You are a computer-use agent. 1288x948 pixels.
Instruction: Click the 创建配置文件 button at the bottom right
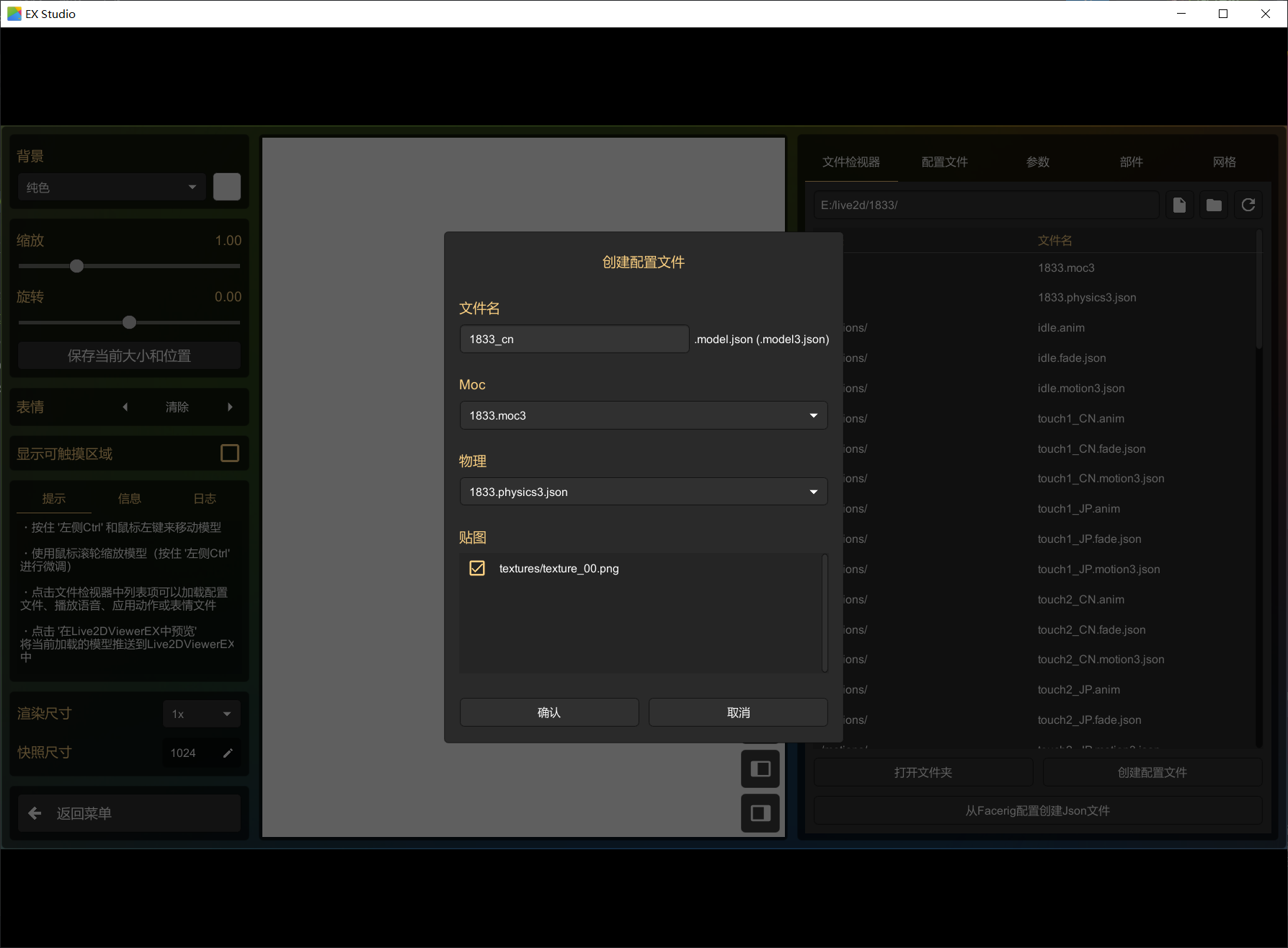pyautogui.click(x=1152, y=772)
